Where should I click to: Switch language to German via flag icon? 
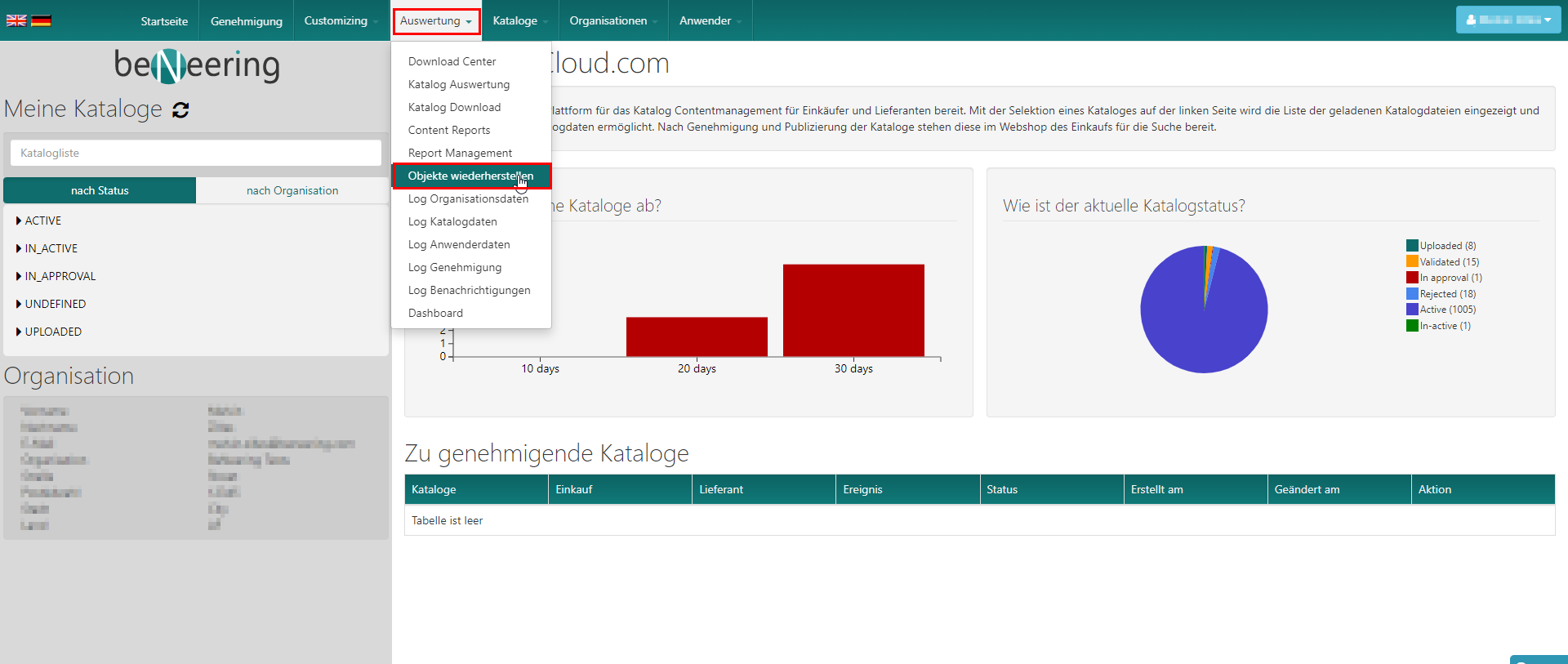(42, 20)
